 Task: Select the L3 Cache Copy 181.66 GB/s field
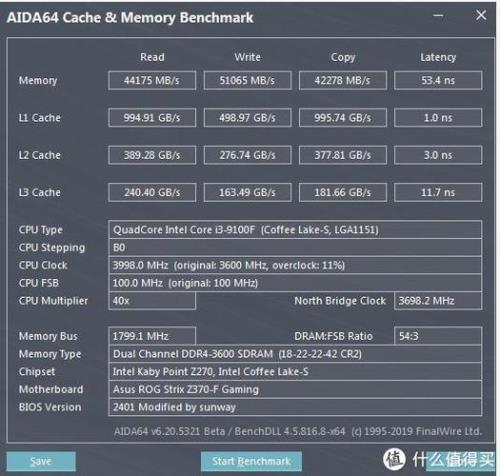[343, 192]
